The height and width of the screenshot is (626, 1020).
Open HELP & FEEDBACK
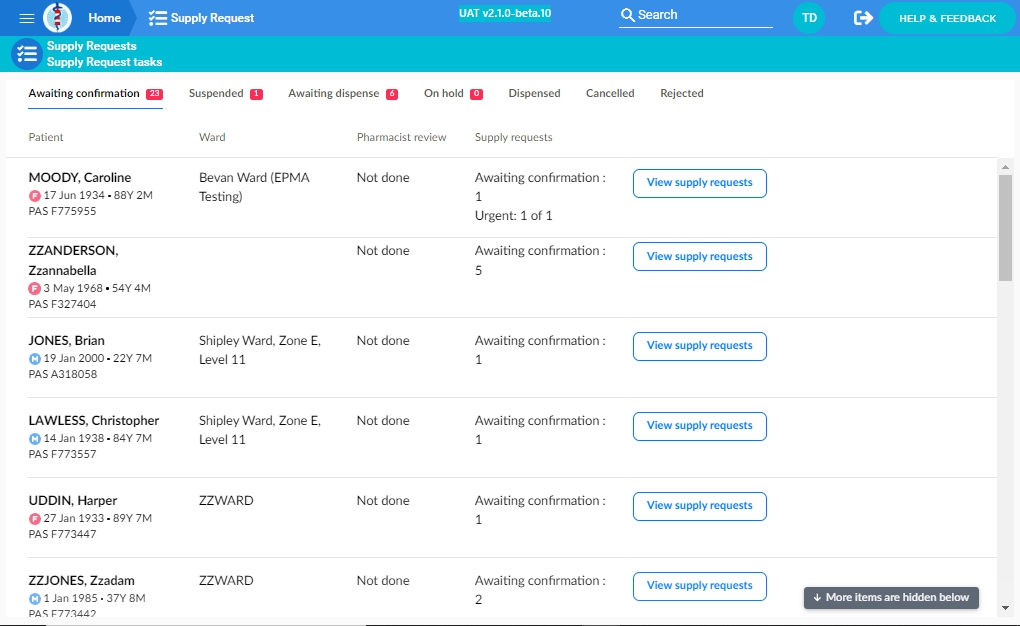point(947,18)
